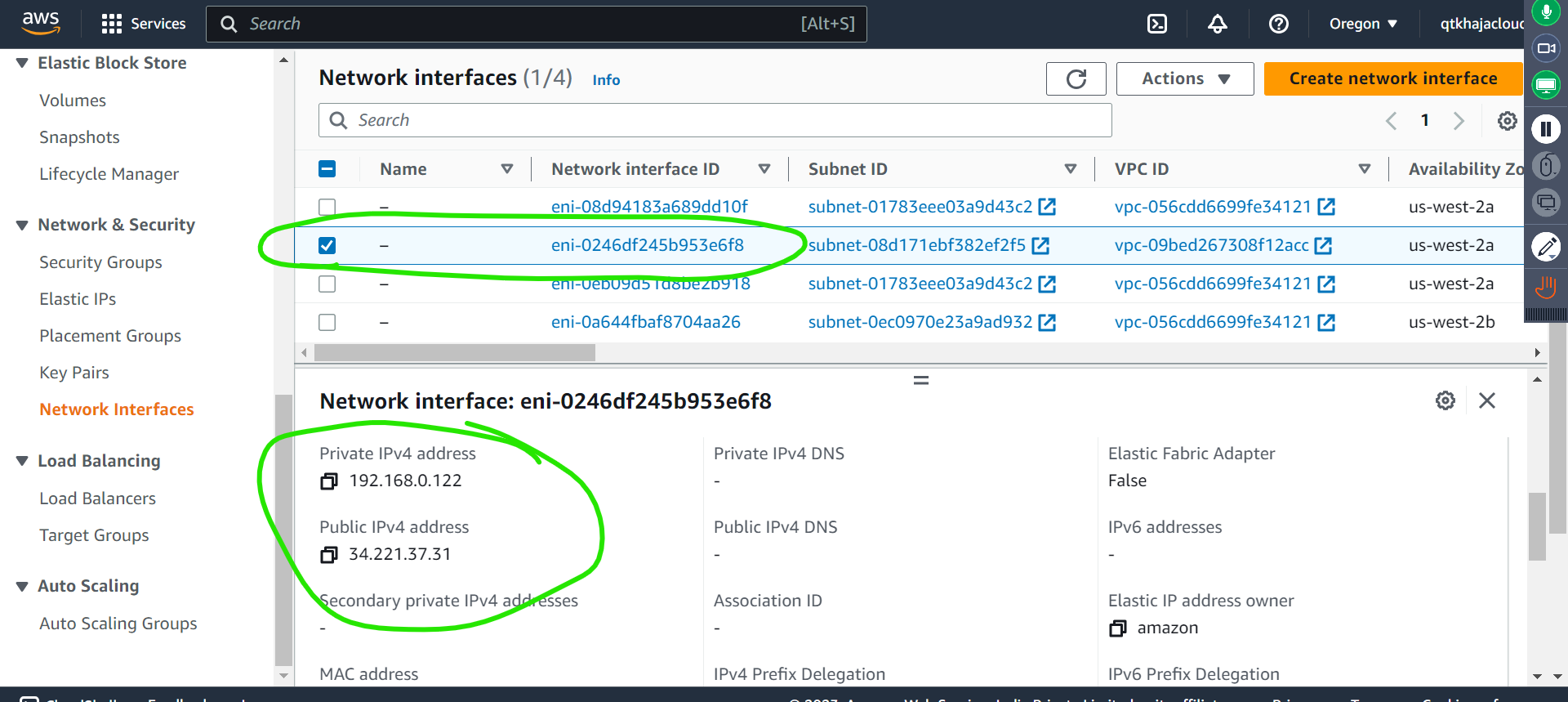Collapse the Load Balancing section

pyautogui.click(x=22, y=461)
